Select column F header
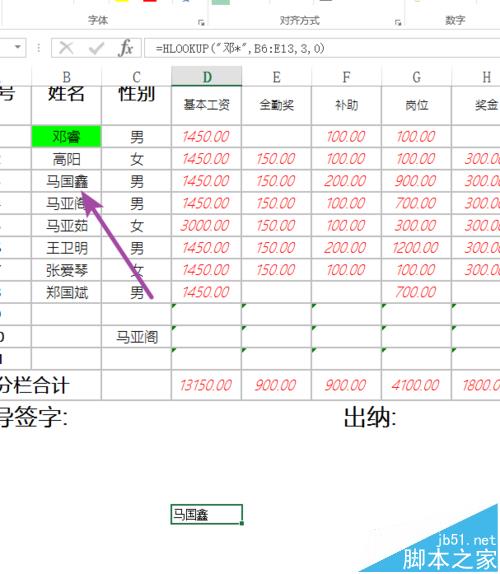Image resolution: width=500 pixels, height=574 pixels. point(346,77)
